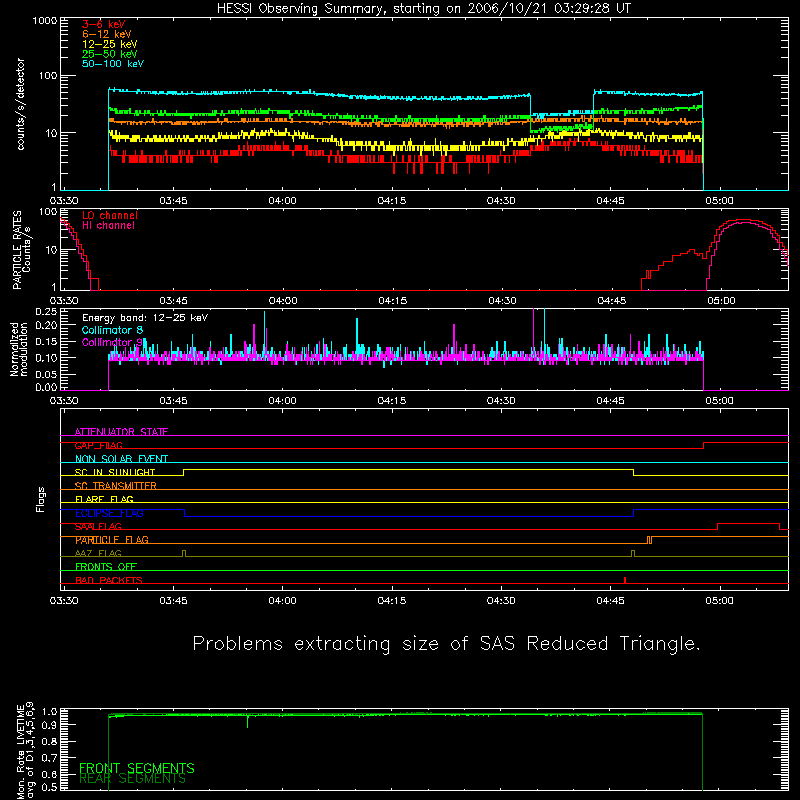Click the Flags axis label
Screen dimensions: 800x800
(x=40, y=499)
